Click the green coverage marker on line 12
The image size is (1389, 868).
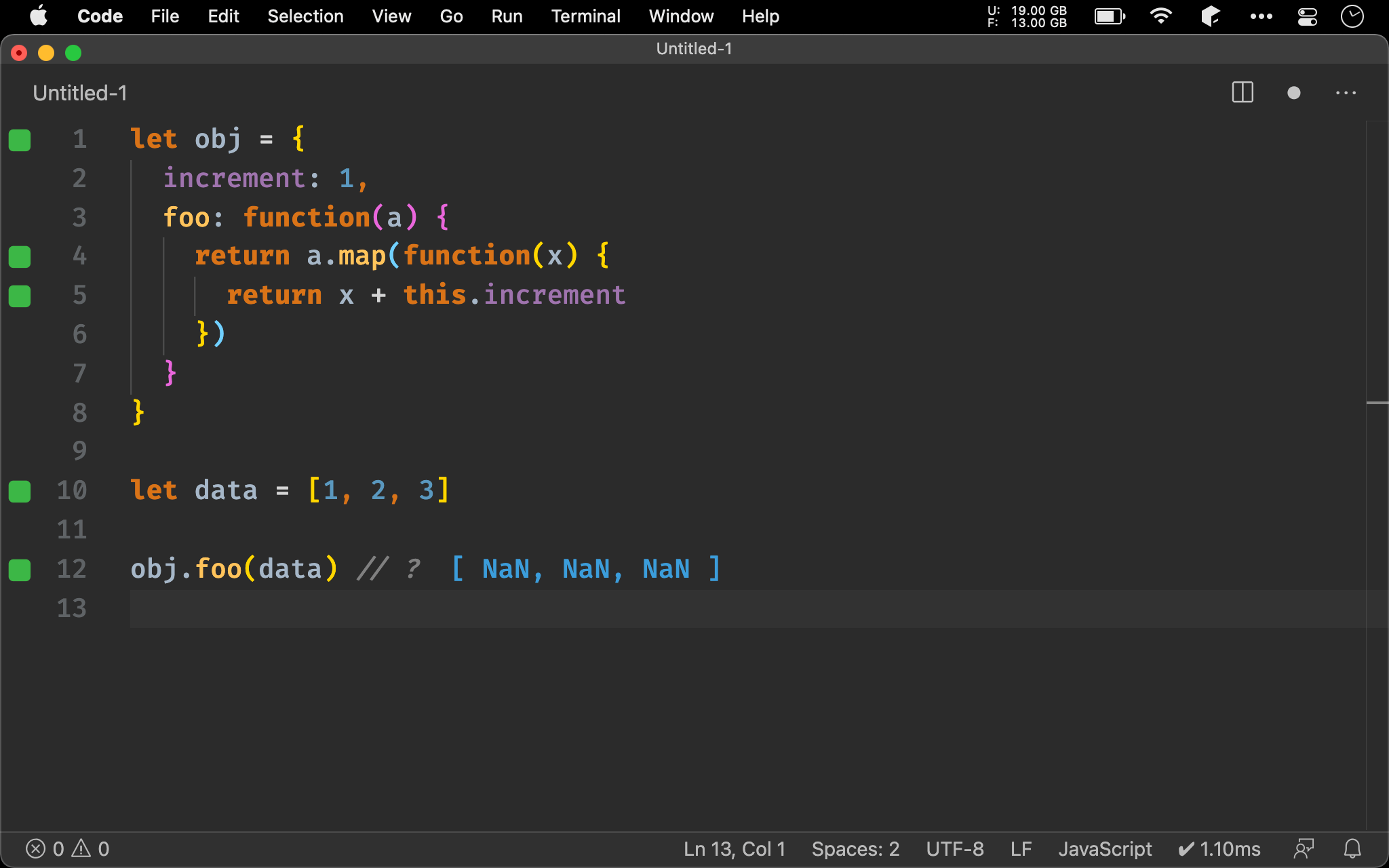click(x=20, y=570)
